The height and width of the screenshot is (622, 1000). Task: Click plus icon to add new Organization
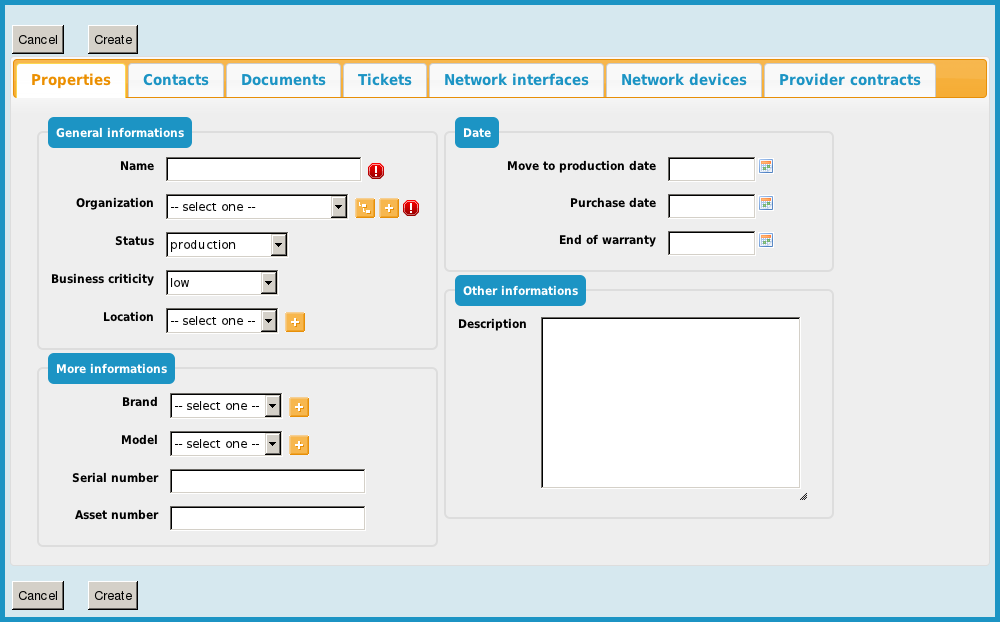pos(389,208)
